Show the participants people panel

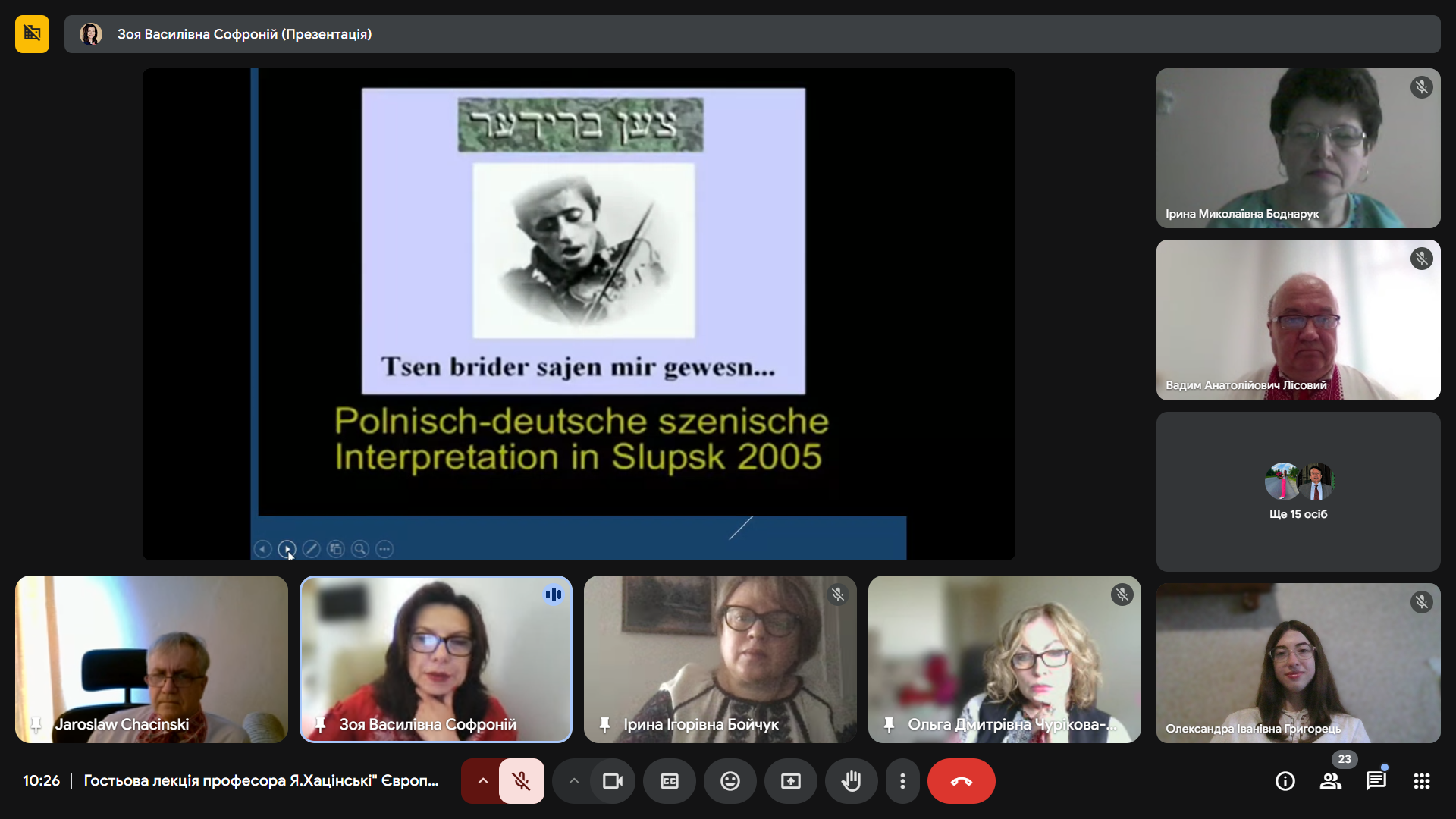coord(1331,781)
